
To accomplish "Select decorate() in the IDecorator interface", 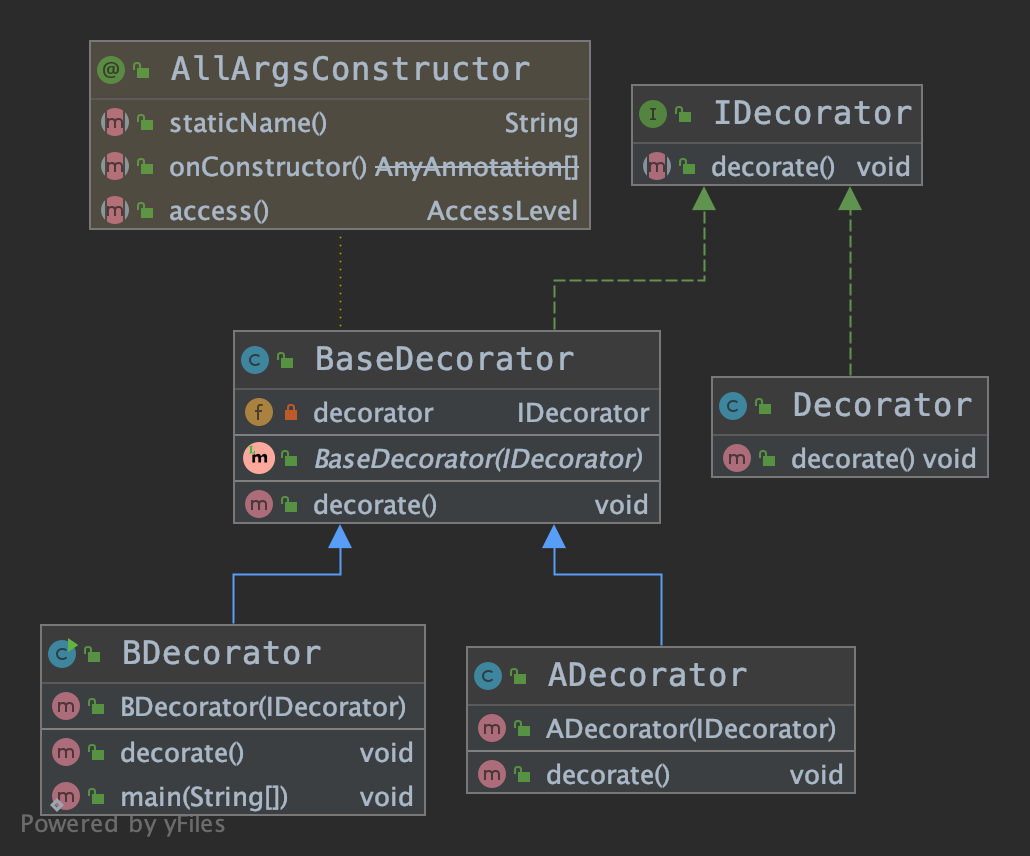I will coord(777,166).
